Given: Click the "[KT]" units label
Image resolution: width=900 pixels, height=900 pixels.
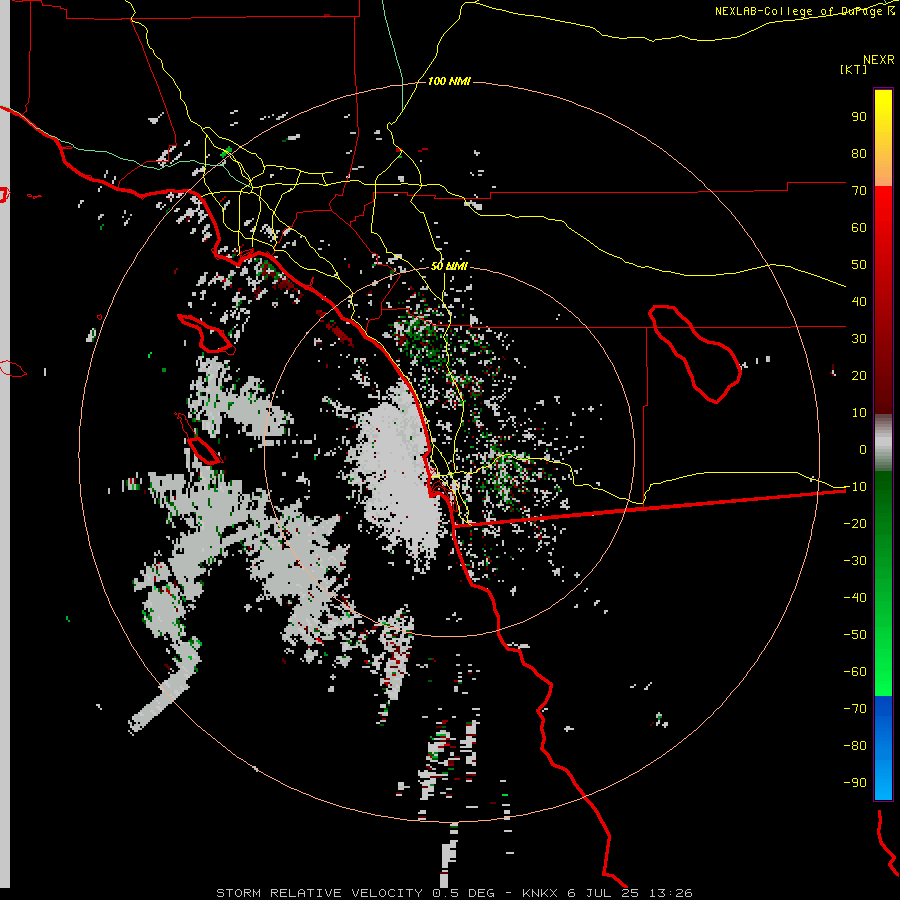Looking at the screenshot, I should 854,69.
